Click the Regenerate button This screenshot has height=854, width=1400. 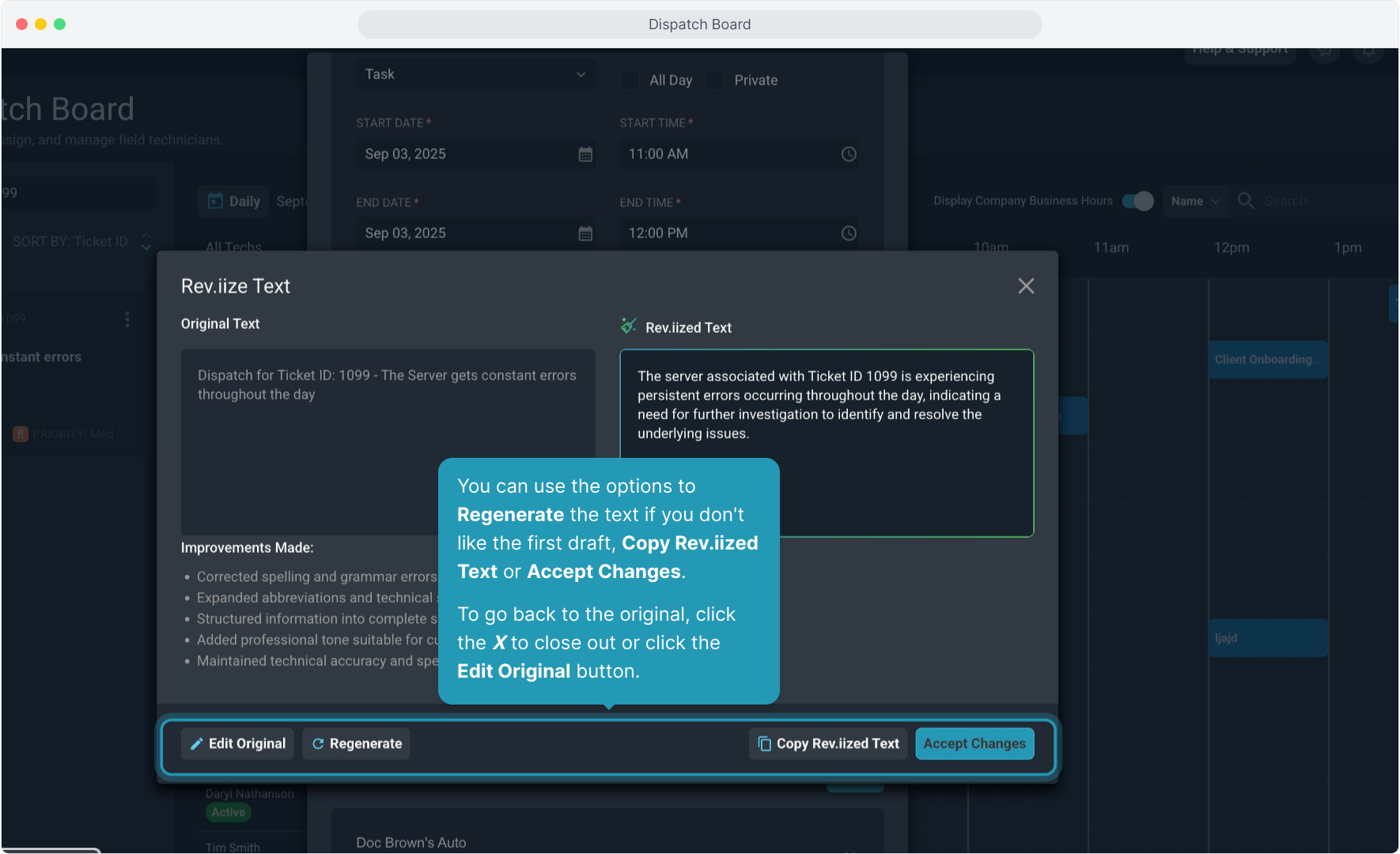coord(356,744)
